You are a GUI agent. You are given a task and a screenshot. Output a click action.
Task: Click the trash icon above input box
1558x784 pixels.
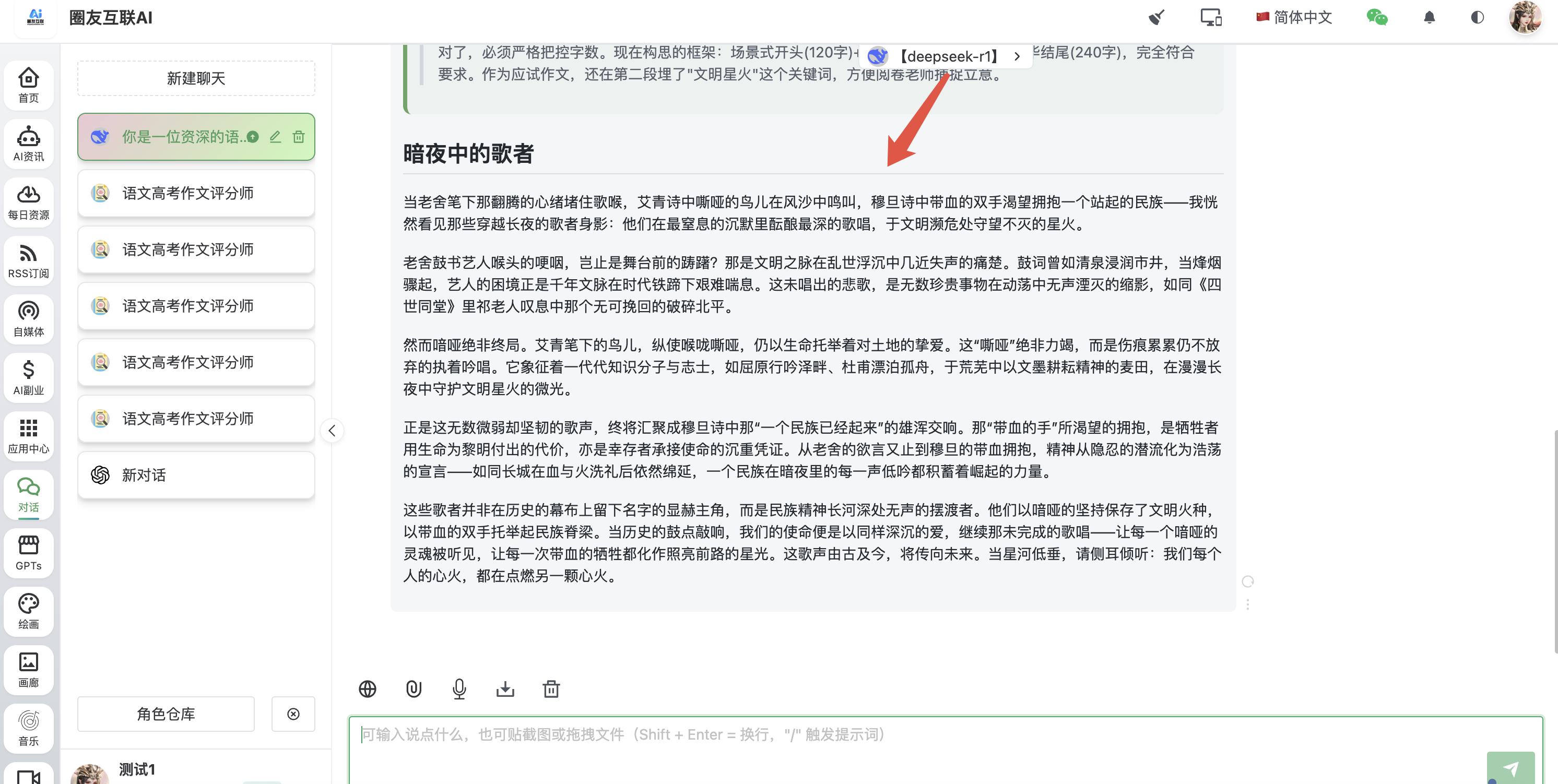[551, 688]
